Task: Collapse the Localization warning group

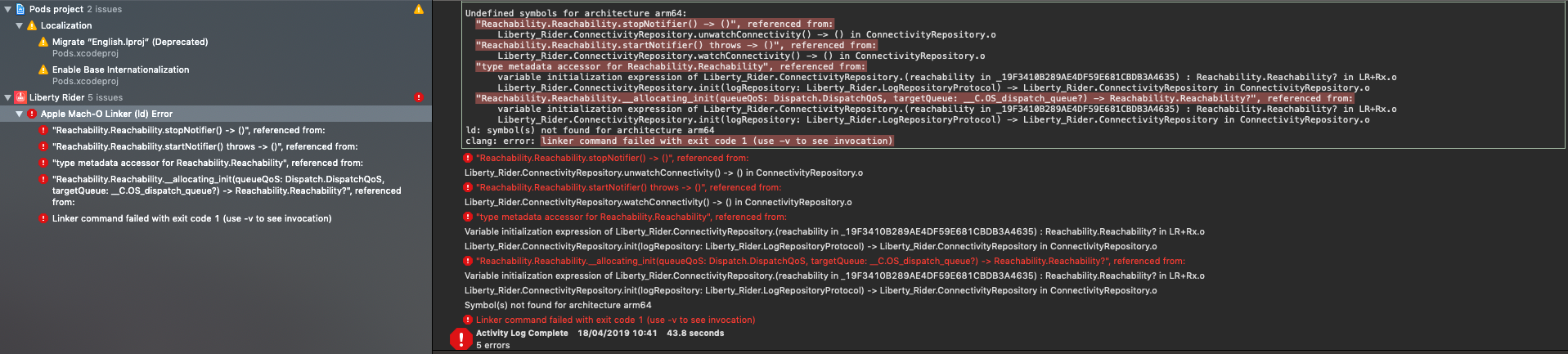Action: (20, 25)
